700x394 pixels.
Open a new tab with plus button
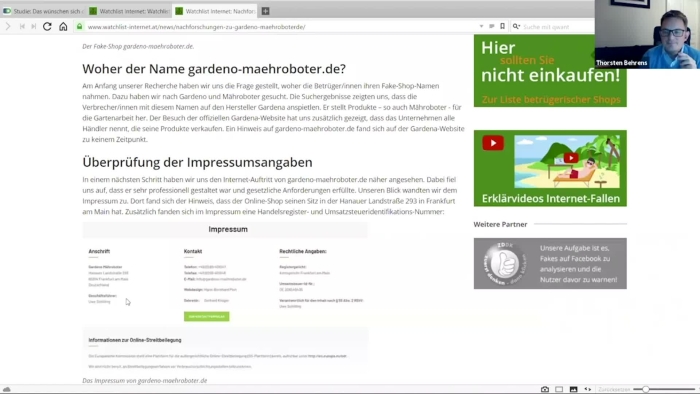pos(265,11)
